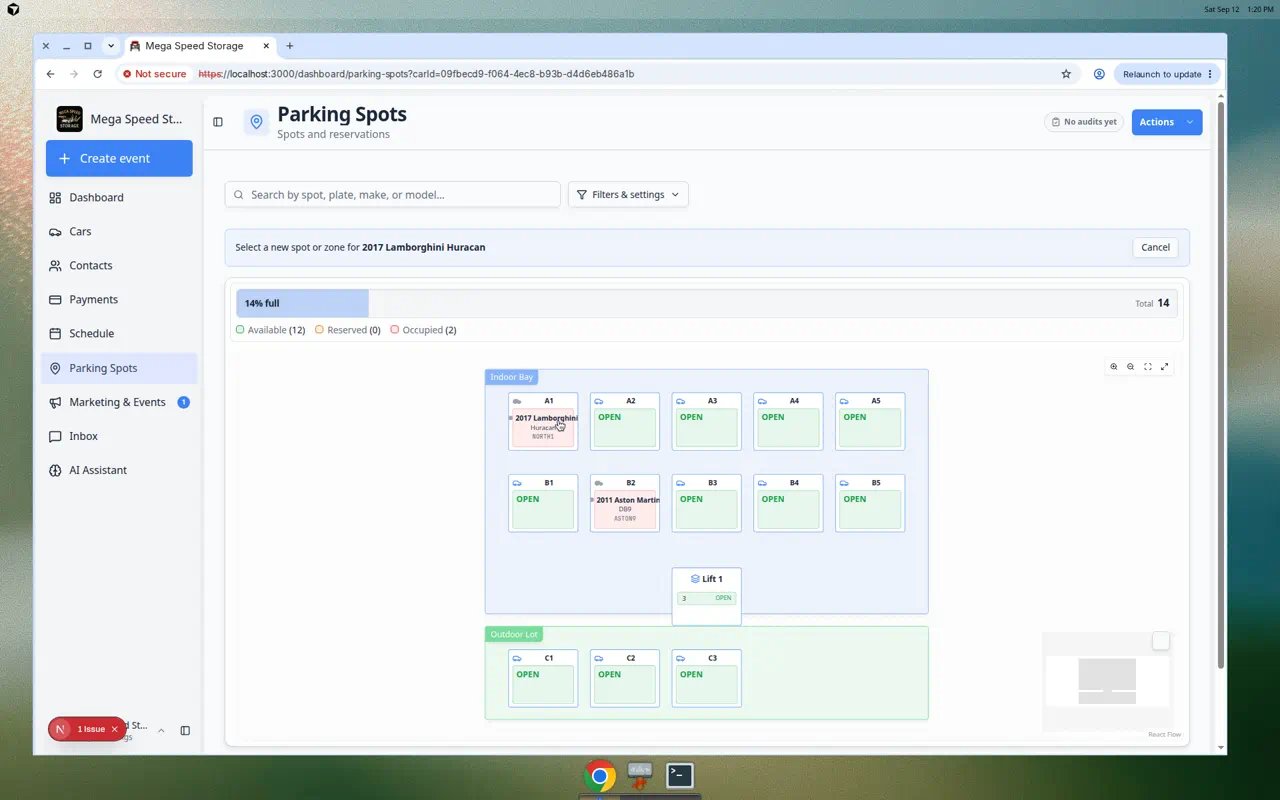Click the zoom out magnifier on the map
Image resolution: width=1280 pixels, height=800 pixels.
[1131, 367]
